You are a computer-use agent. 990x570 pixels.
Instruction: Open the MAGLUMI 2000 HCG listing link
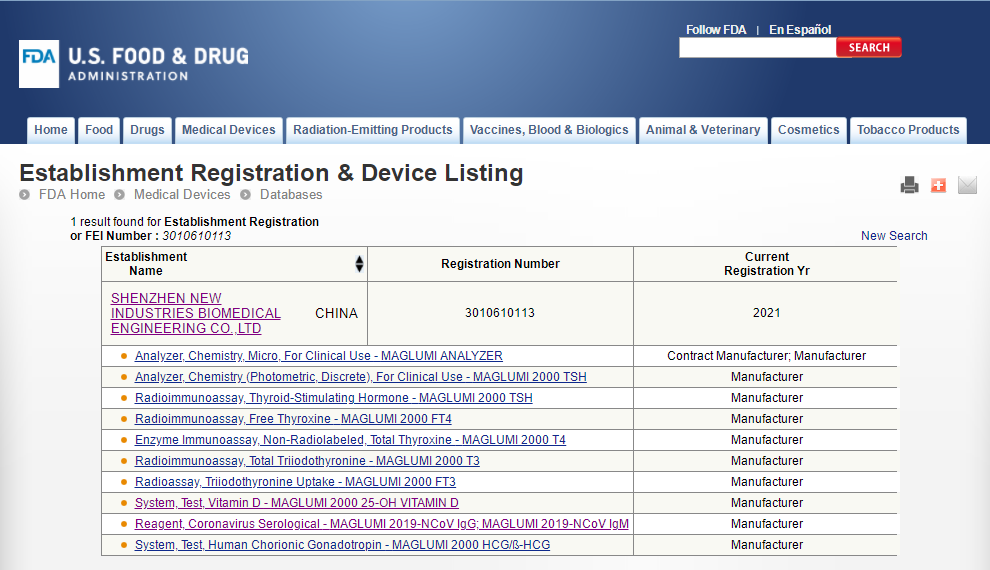point(342,545)
